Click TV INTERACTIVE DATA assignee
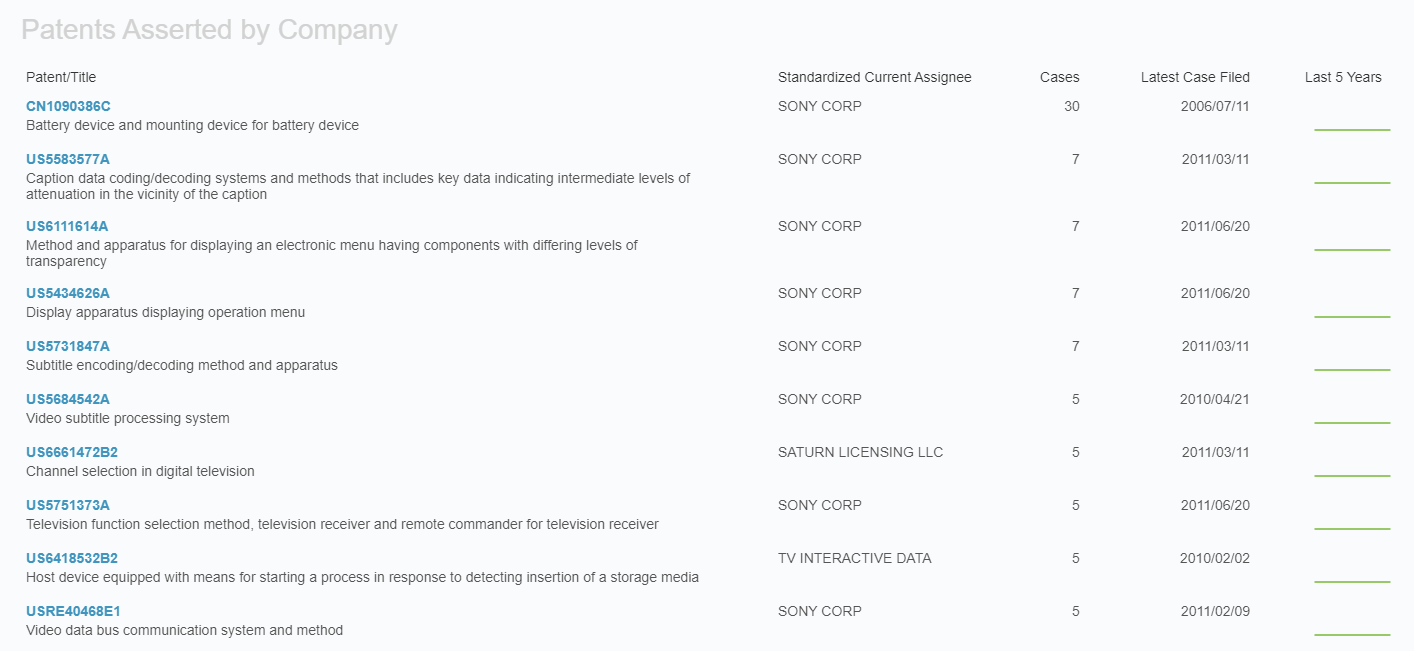Screen dimensions: 1414x651 pos(854,558)
